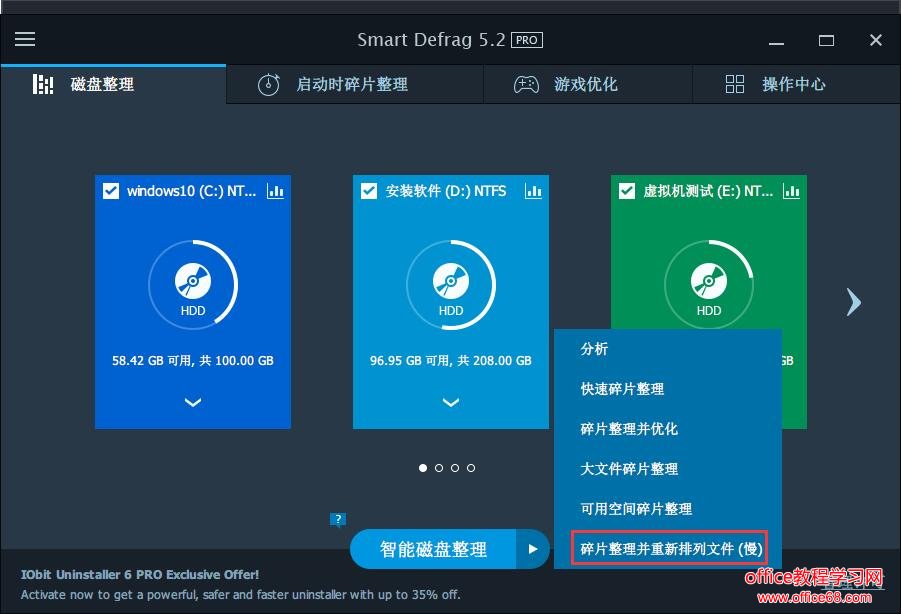Open the 游戏优化 tab
The width and height of the screenshot is (901, 614).
(x=588, y=84)
